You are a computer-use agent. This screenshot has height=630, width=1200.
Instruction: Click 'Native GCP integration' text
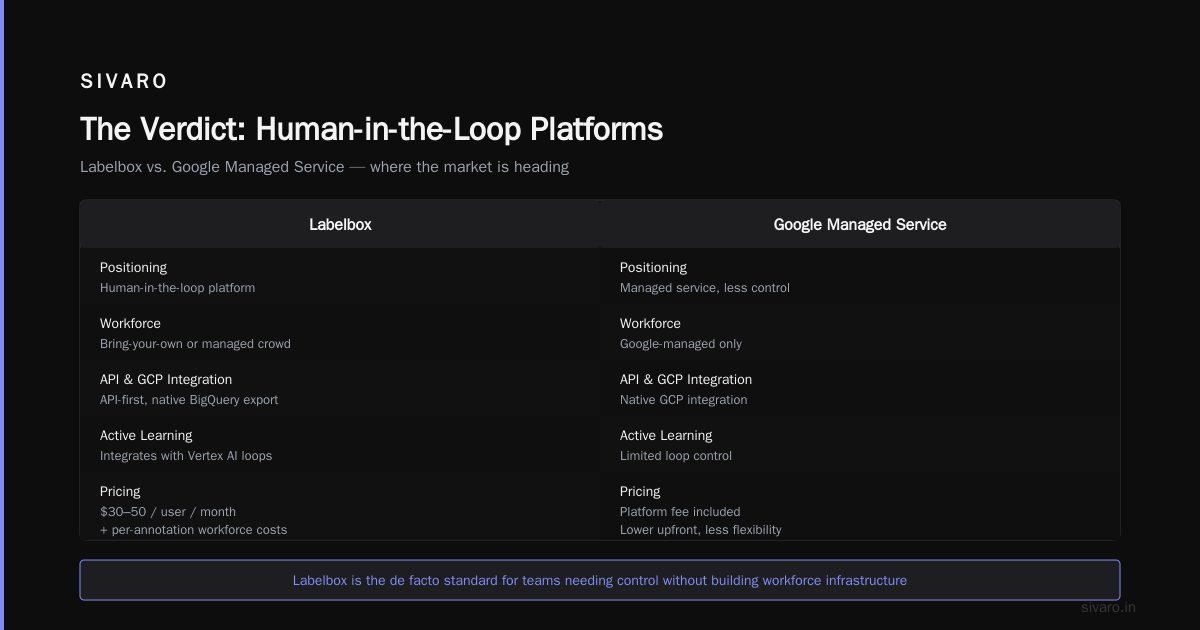coord(683,400)
